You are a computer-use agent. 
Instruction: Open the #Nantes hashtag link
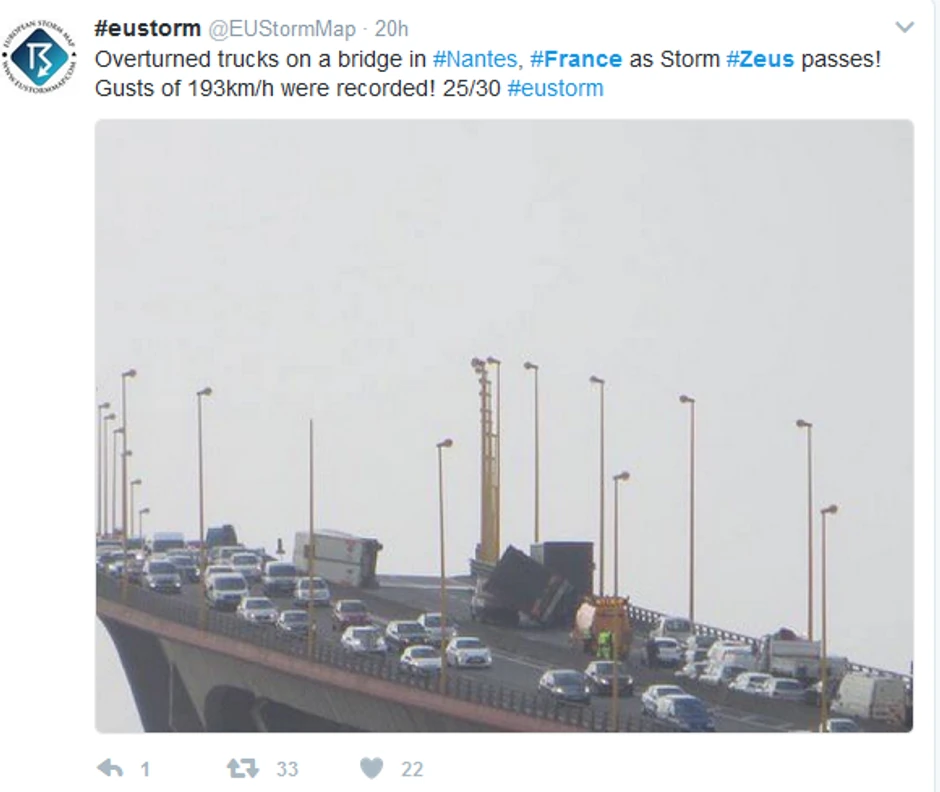pyautogui.click(x=475, y=59)
